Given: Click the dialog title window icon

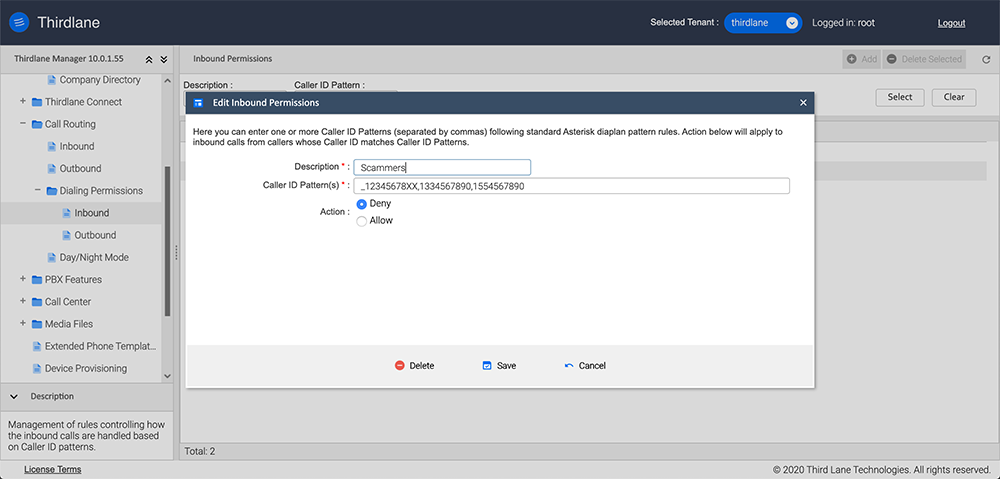Looking at the screenshot, I should tap(198, 103).
